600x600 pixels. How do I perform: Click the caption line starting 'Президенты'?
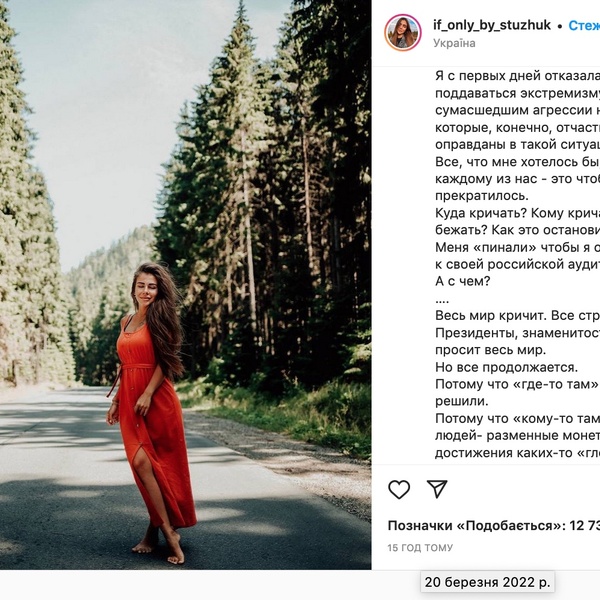point(517,332)
